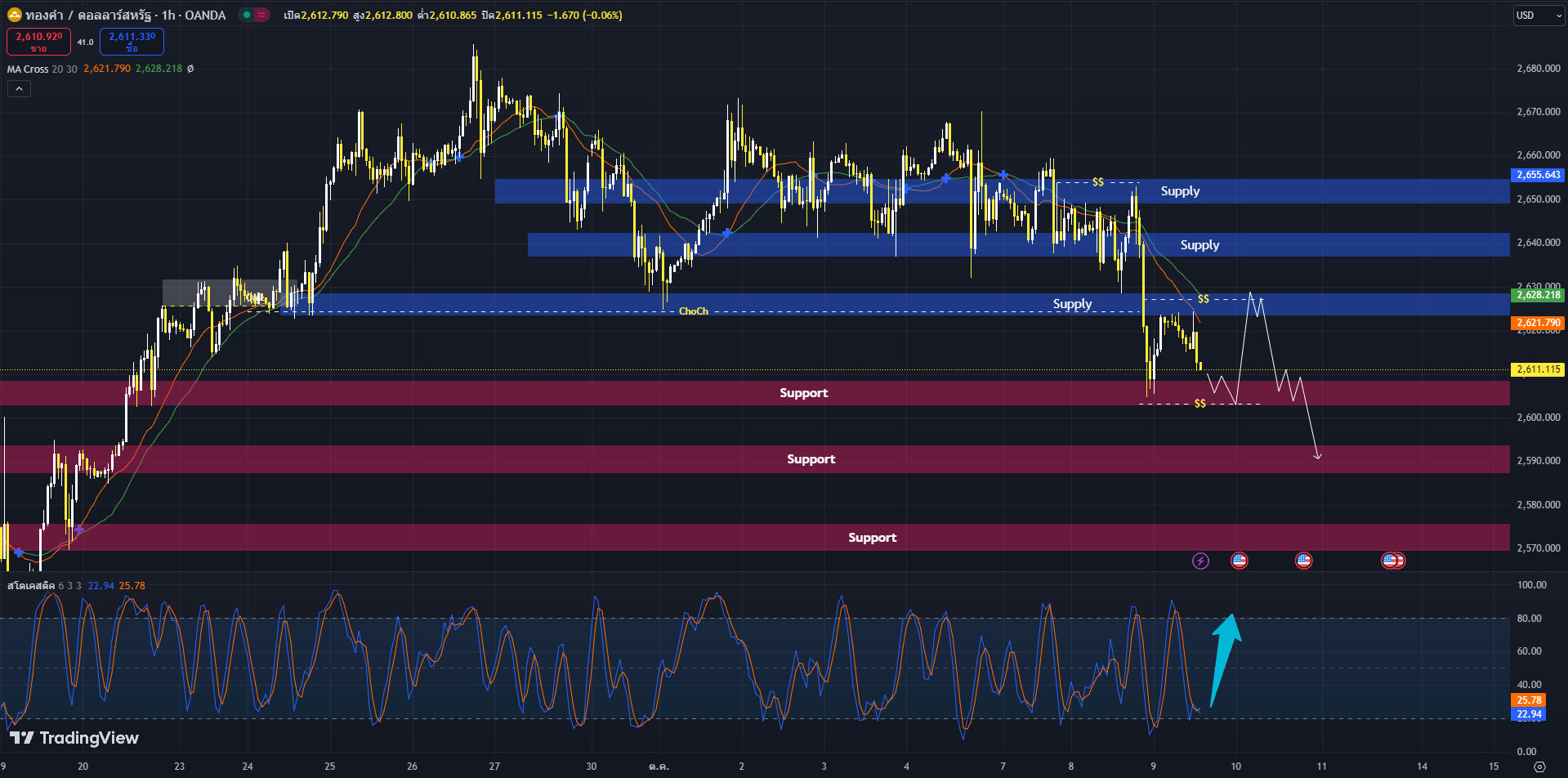The image size is (1568, 778).
Task: Open the US flag event icon near date 10
Action: (x=1240, y=561)
